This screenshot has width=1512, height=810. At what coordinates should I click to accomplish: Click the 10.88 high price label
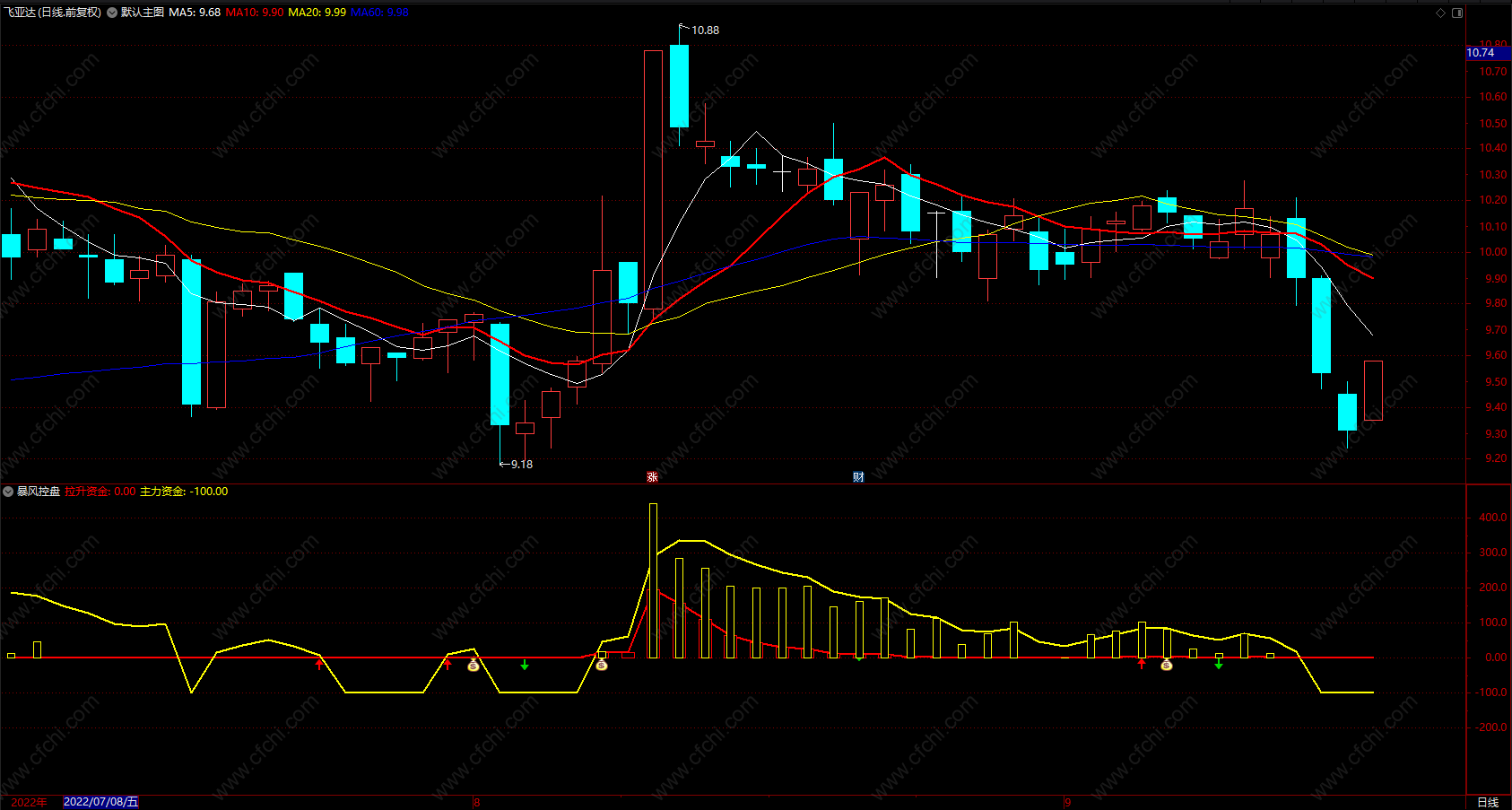(705, 30)
